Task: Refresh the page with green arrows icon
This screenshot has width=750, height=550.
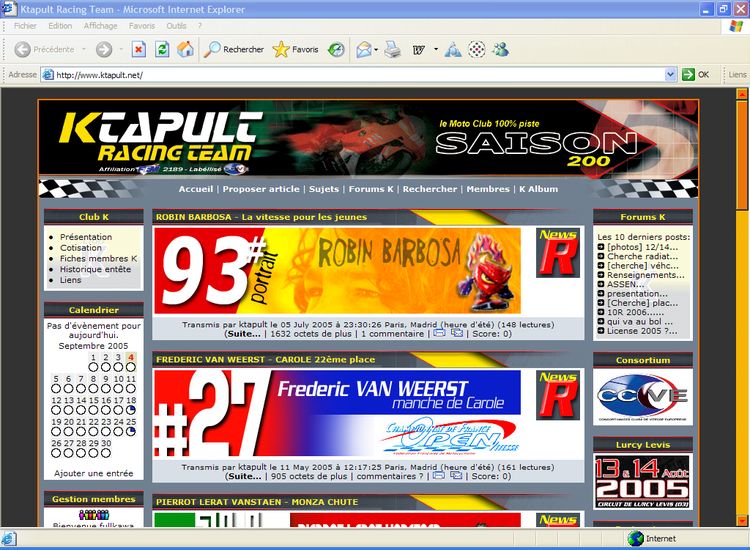Action: (162, 49)
